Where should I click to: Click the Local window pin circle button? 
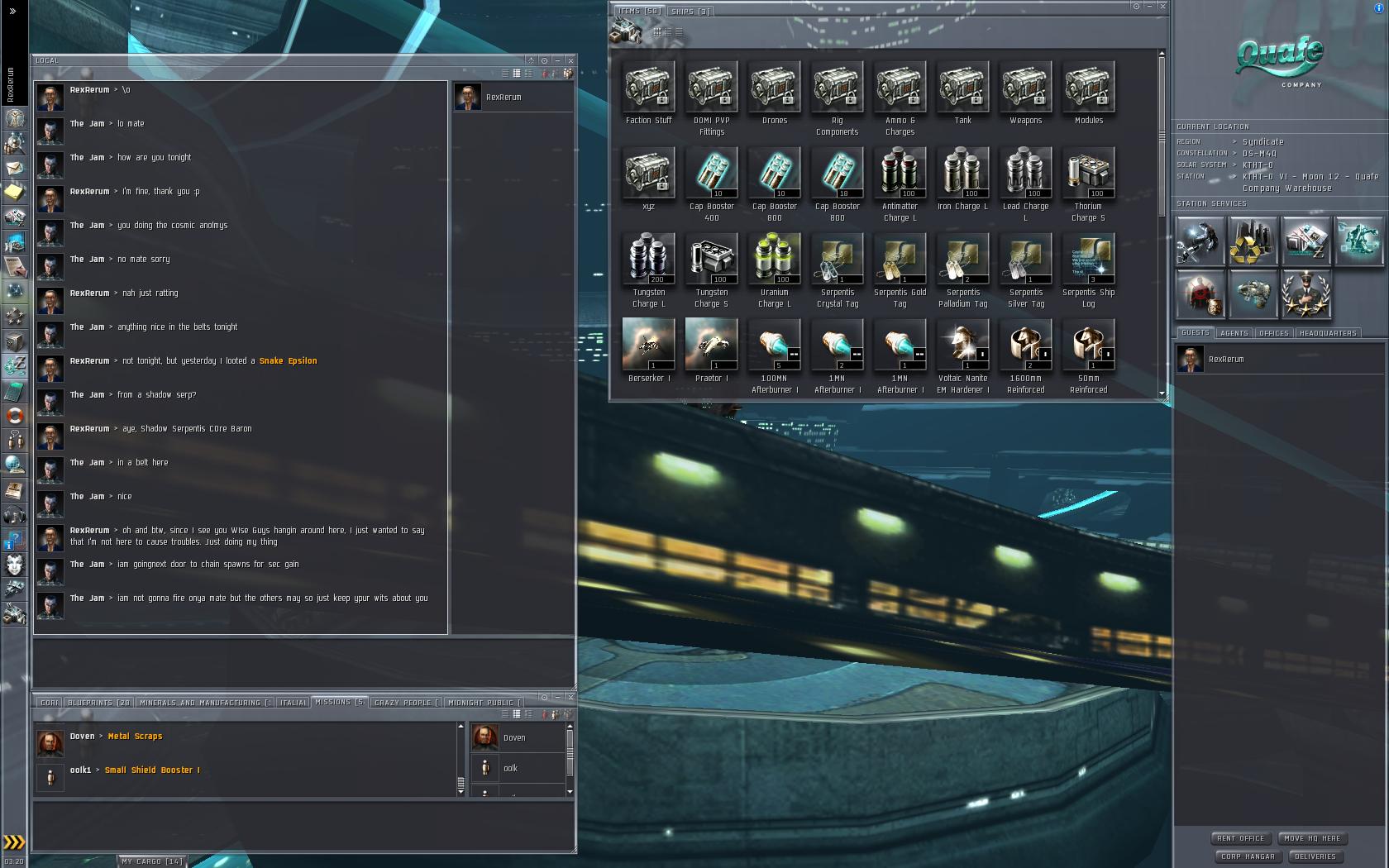coord(544,60)
